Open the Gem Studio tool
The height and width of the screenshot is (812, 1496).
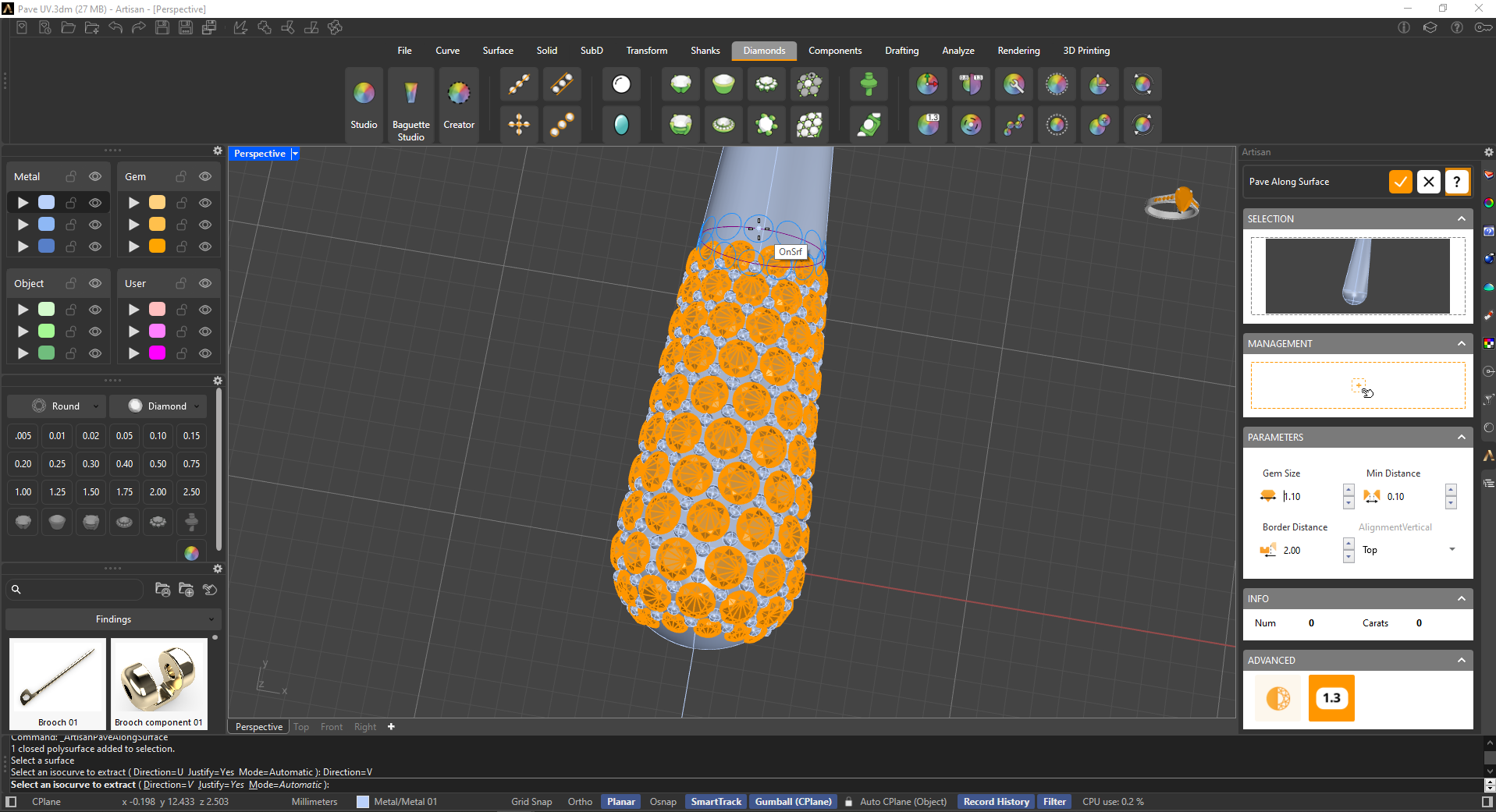coord(364,104)
